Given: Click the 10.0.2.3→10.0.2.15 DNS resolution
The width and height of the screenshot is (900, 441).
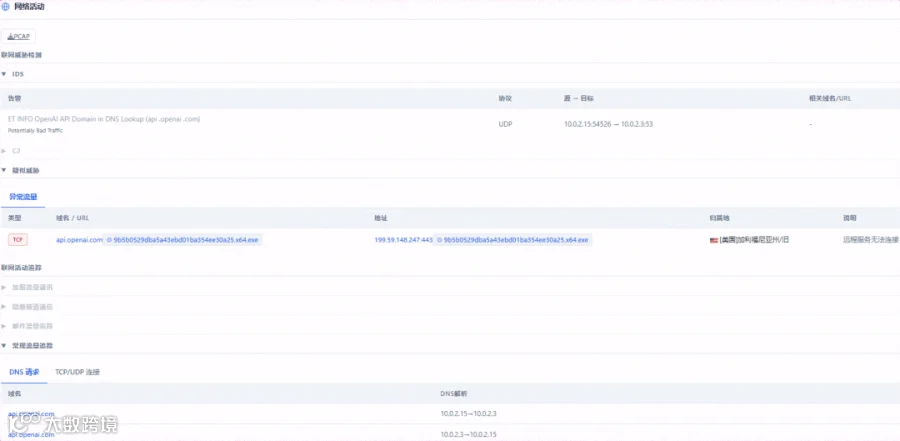Looking at the screenshot, I should [x=468, y=434].
